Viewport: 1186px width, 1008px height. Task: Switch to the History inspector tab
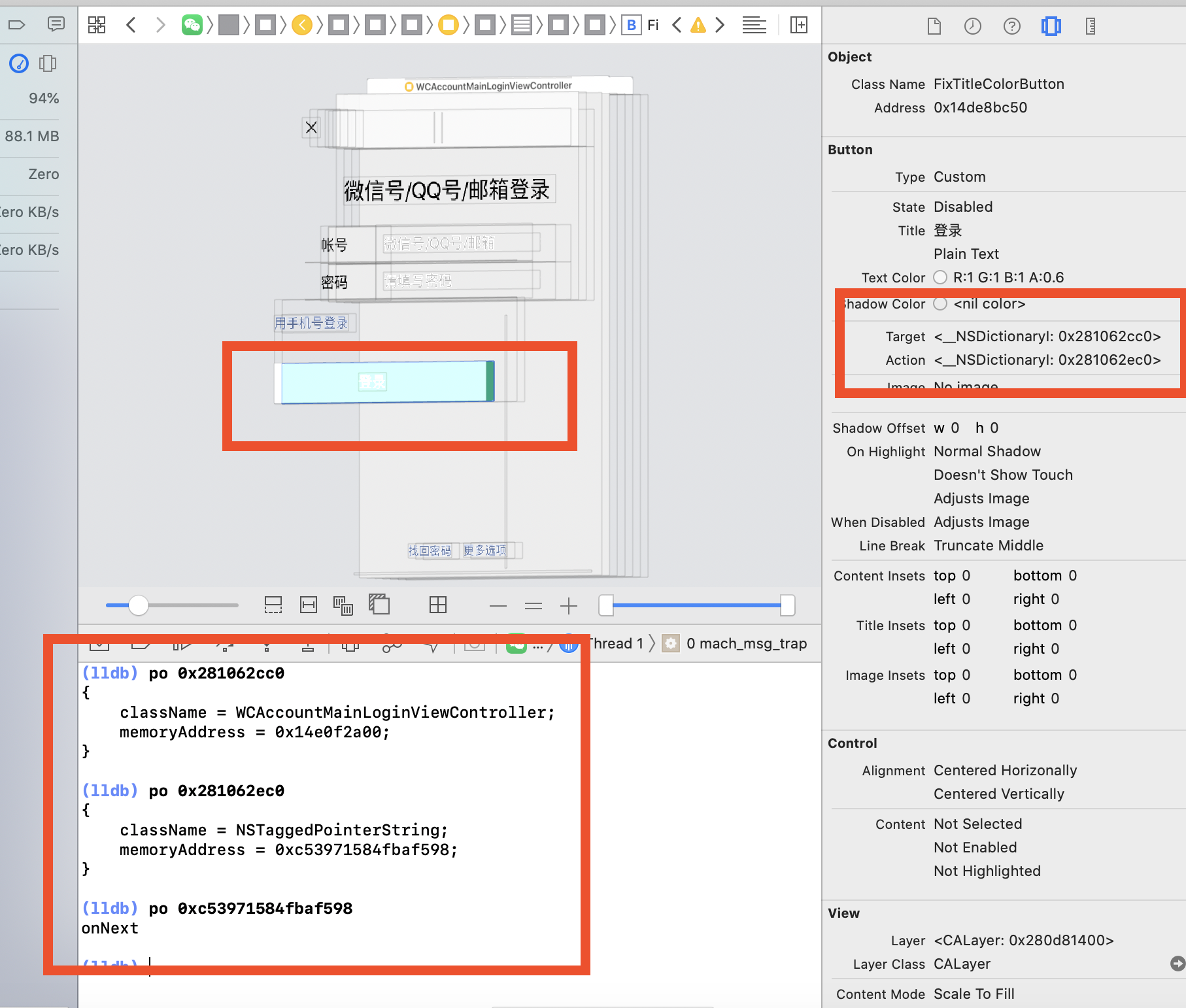tap(973, 26)
